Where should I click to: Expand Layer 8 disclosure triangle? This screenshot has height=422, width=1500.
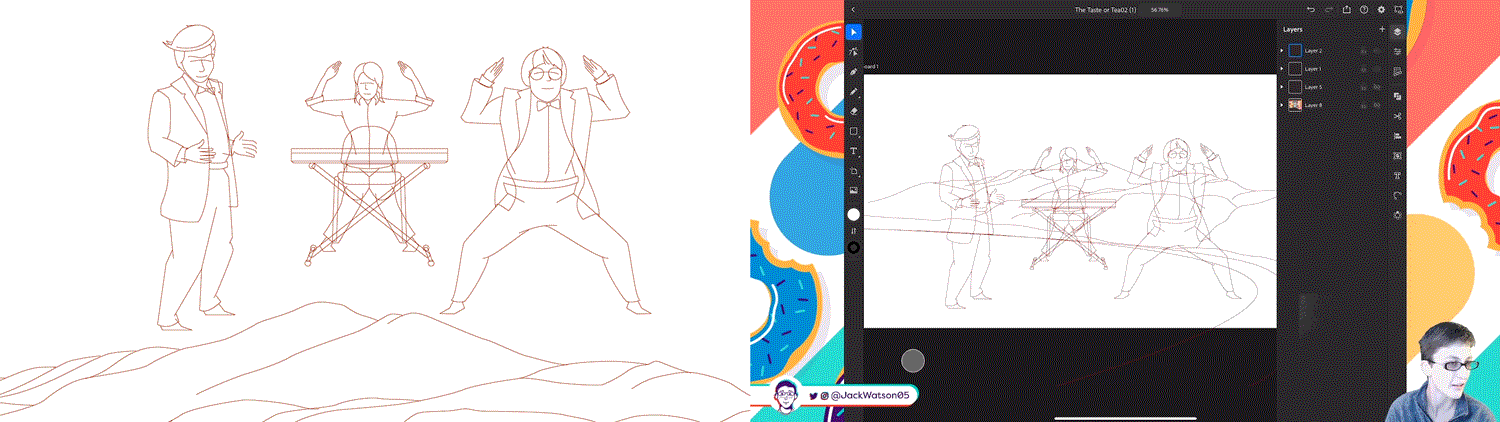(x=1282, y=105)
